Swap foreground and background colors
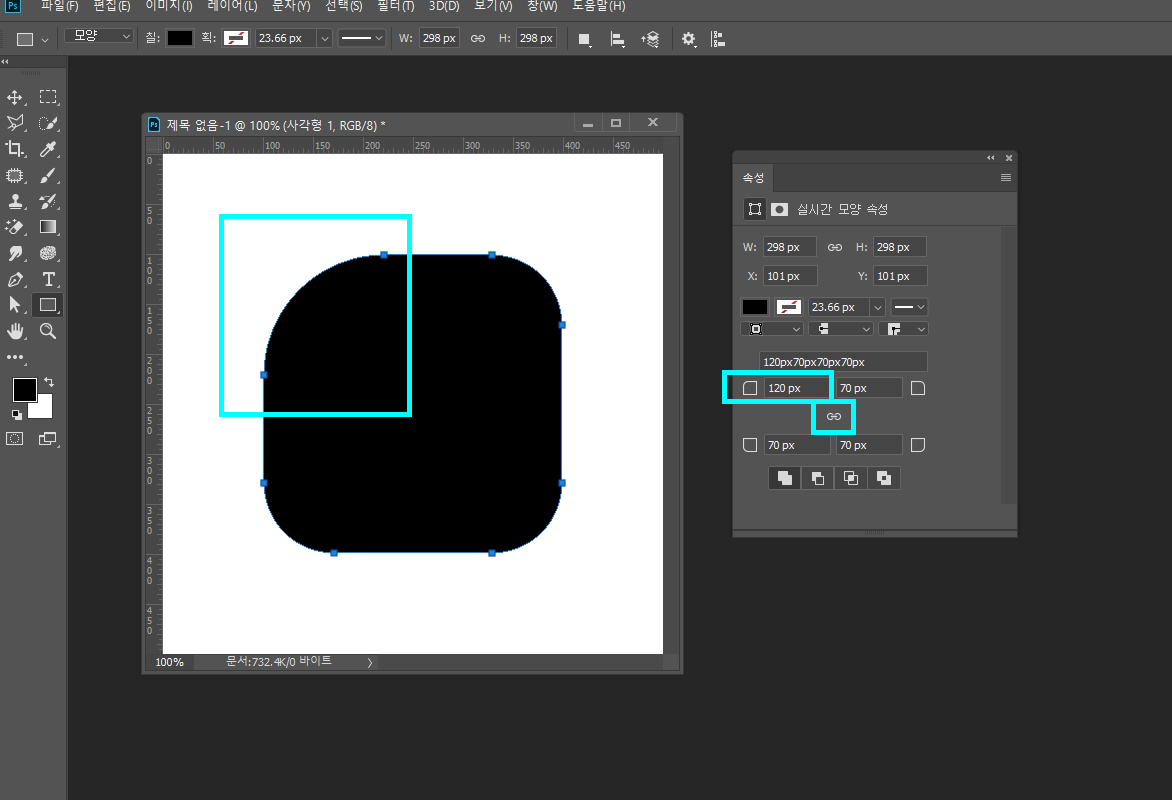1172x800 pixels. coord(49,382)
